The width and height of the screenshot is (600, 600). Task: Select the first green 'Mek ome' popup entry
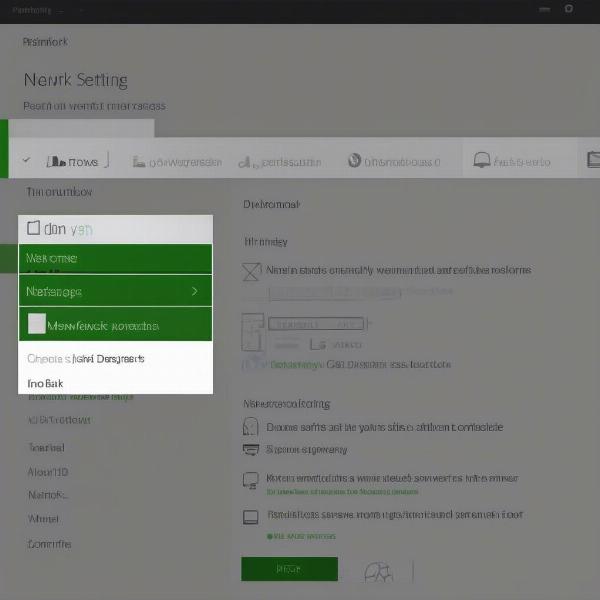point(115,258)
